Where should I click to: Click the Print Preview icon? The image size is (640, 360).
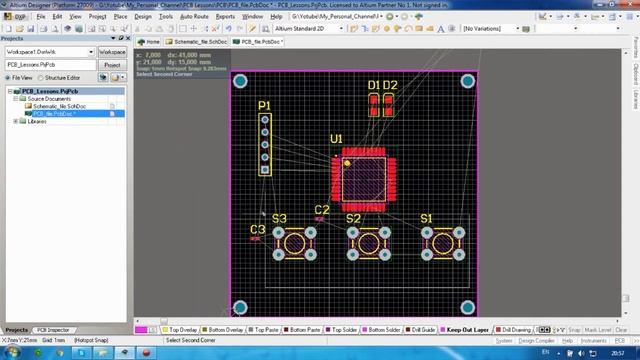[54, 29]
